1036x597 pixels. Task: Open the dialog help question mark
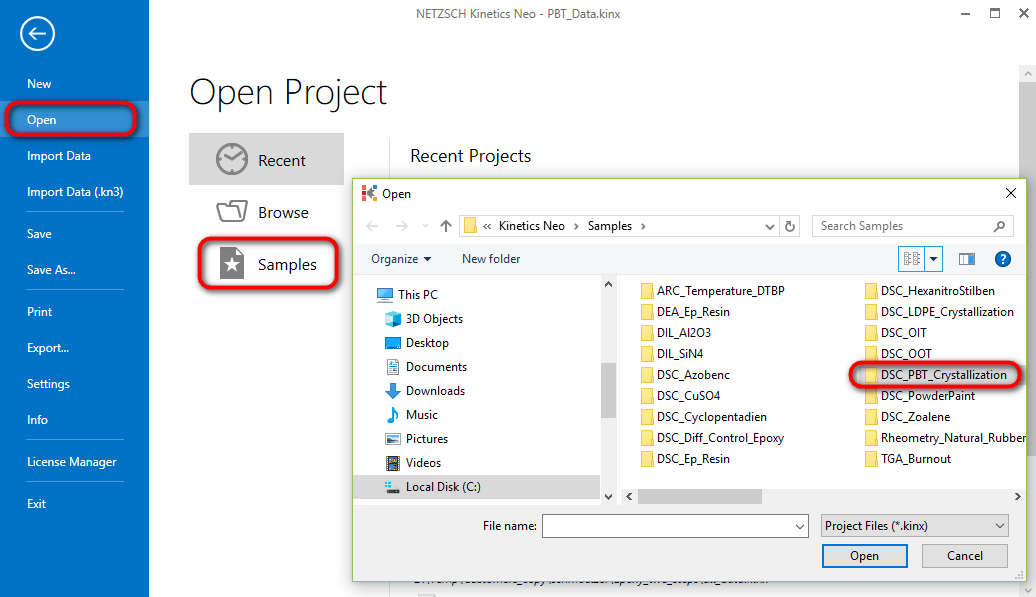tap(1002, 259)
